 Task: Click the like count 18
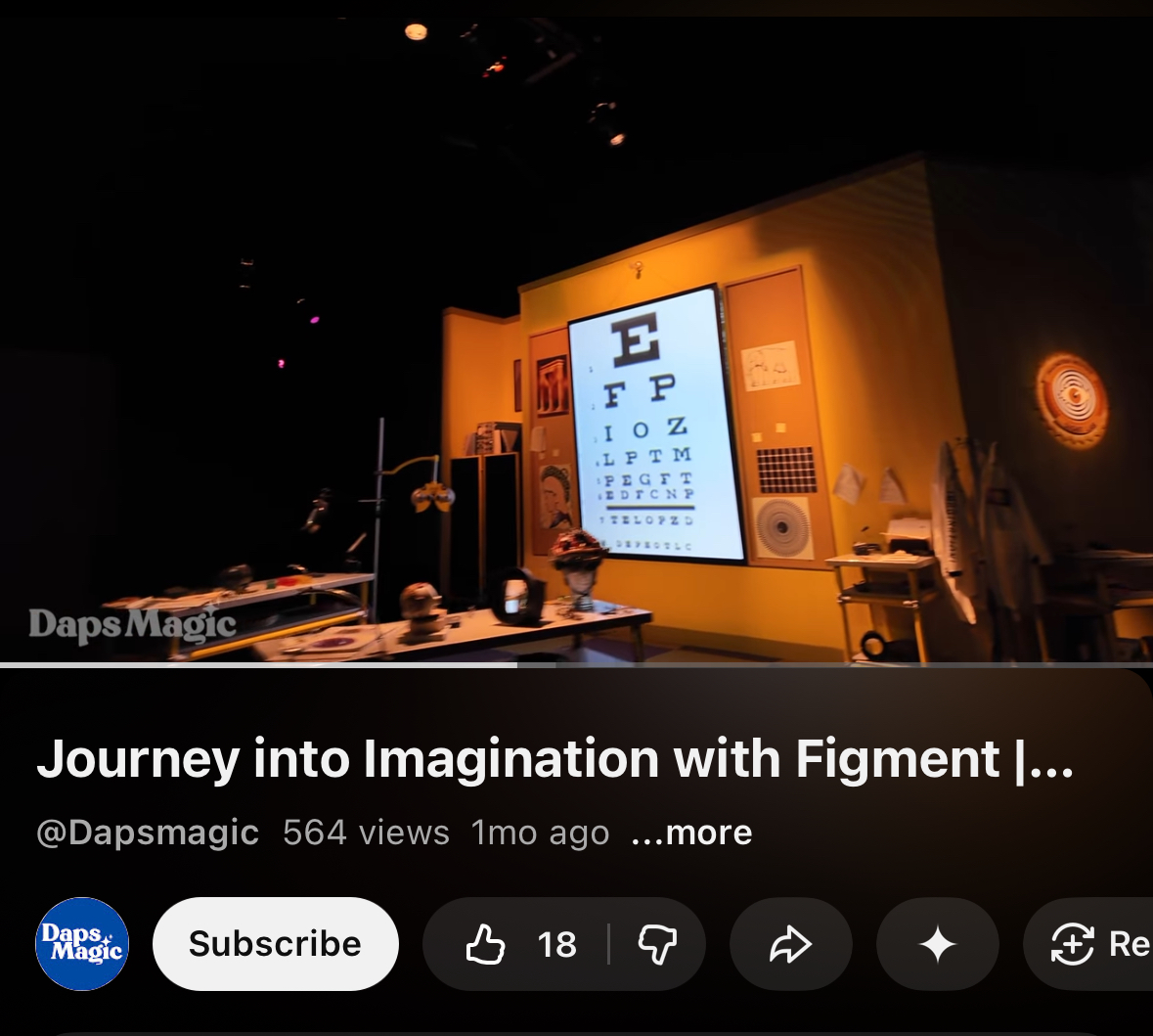pyautogui.click(x=556, y=945)
